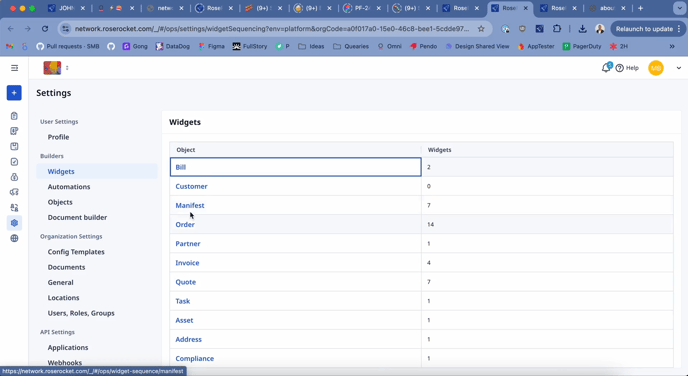Open the Quote object link
This screenshot has height=376, width=688.
click(x=186, y=282)
